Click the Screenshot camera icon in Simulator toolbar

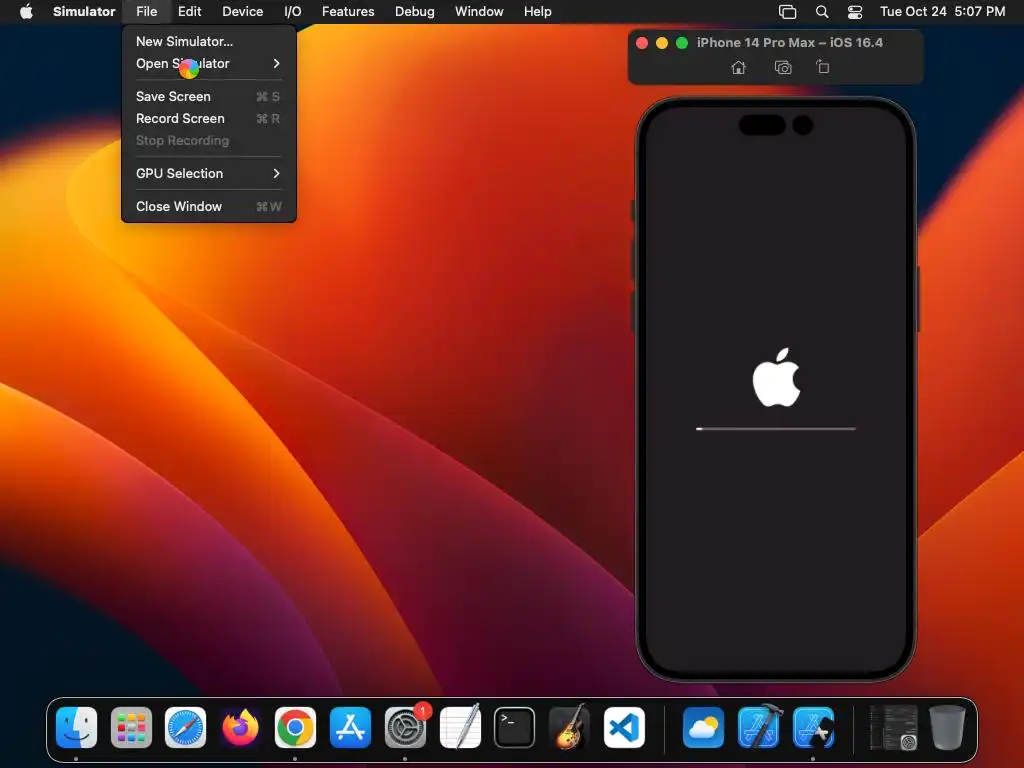782,67
